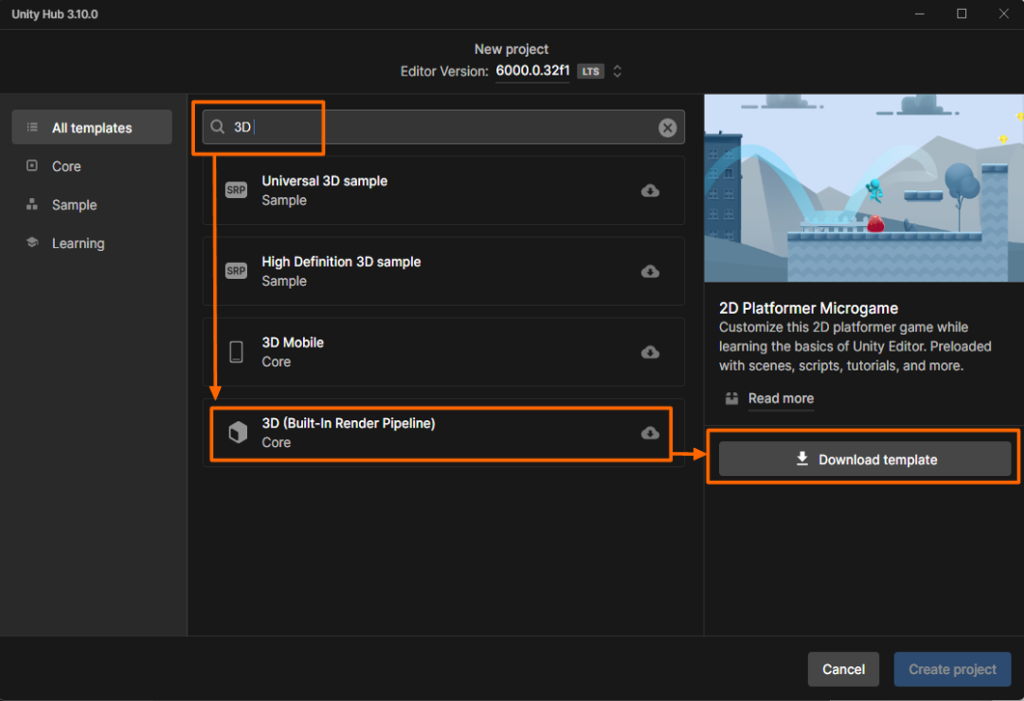Click the 2D Platformer Microgame preview image
1024x701 pixels.
coord(864,189)
